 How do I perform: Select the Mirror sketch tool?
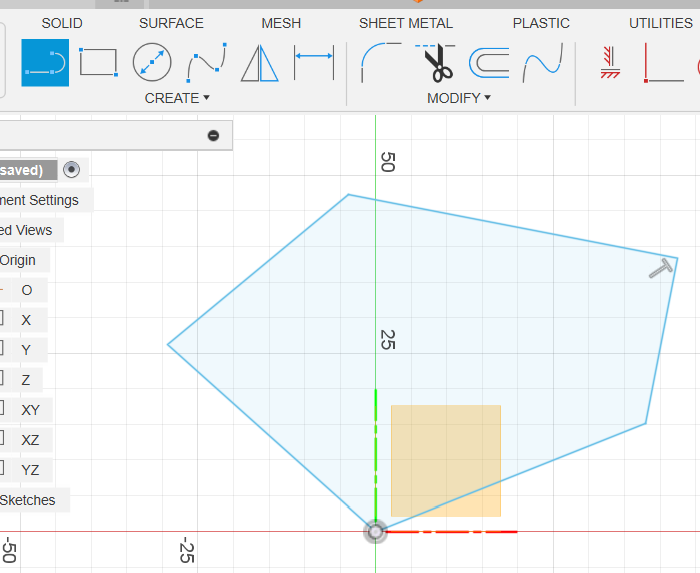[x=259, y=63]
